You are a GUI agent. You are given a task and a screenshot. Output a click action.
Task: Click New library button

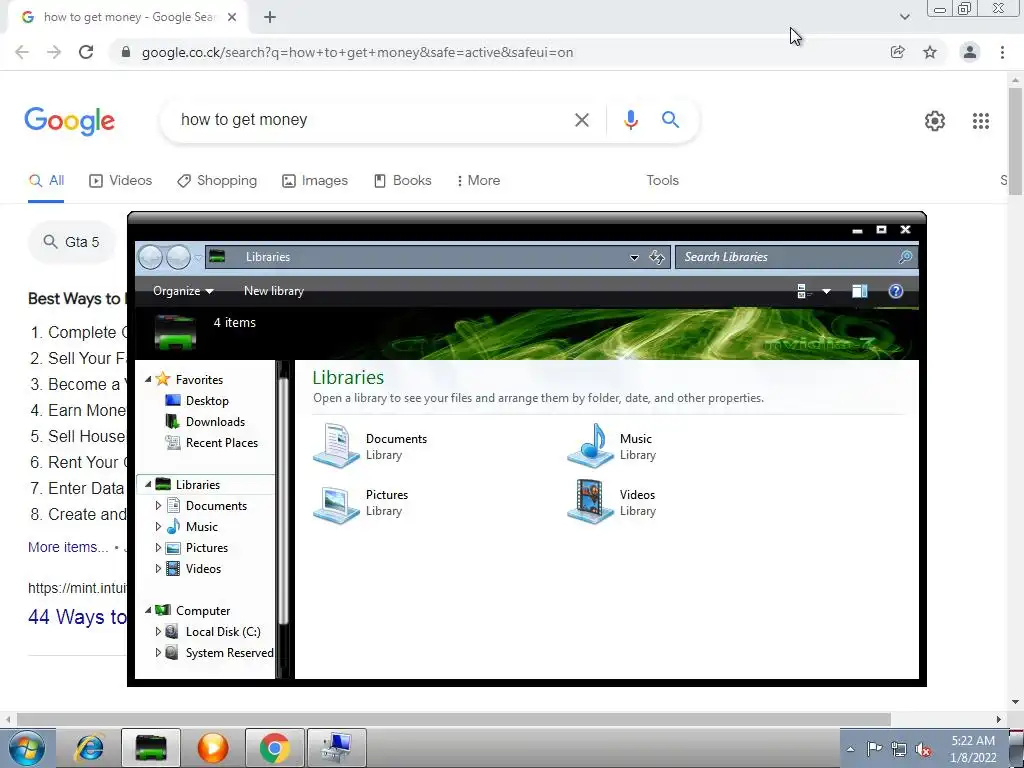(274, 291)
